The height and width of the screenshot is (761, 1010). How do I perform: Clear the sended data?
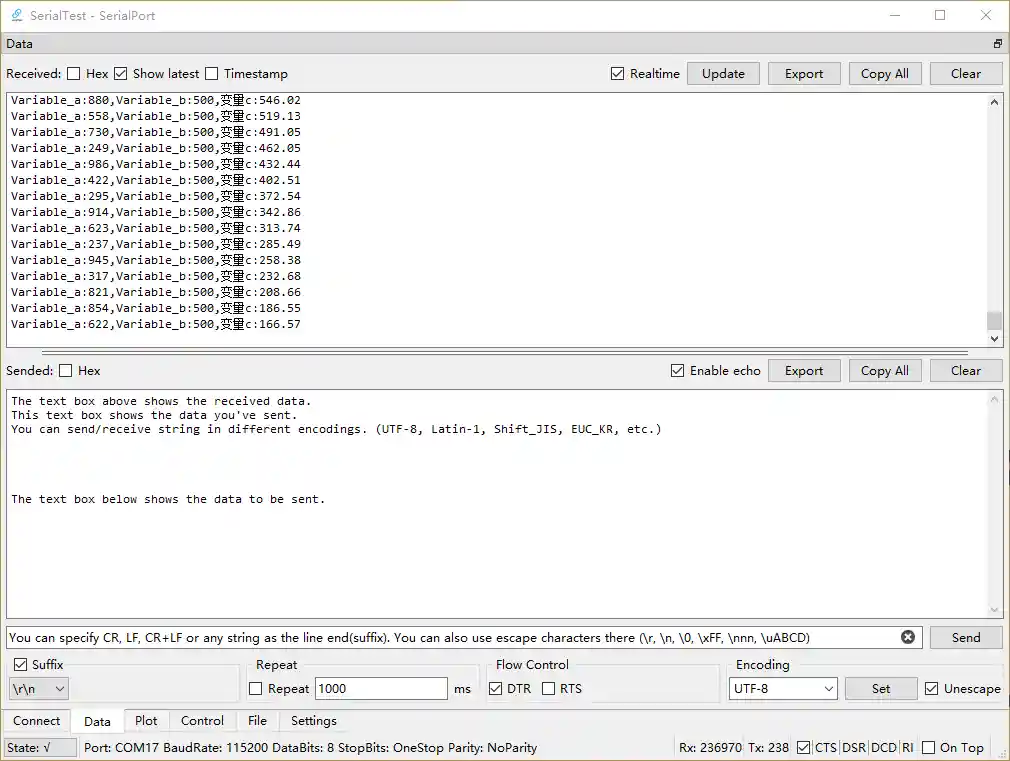click(x=966, y=371)
